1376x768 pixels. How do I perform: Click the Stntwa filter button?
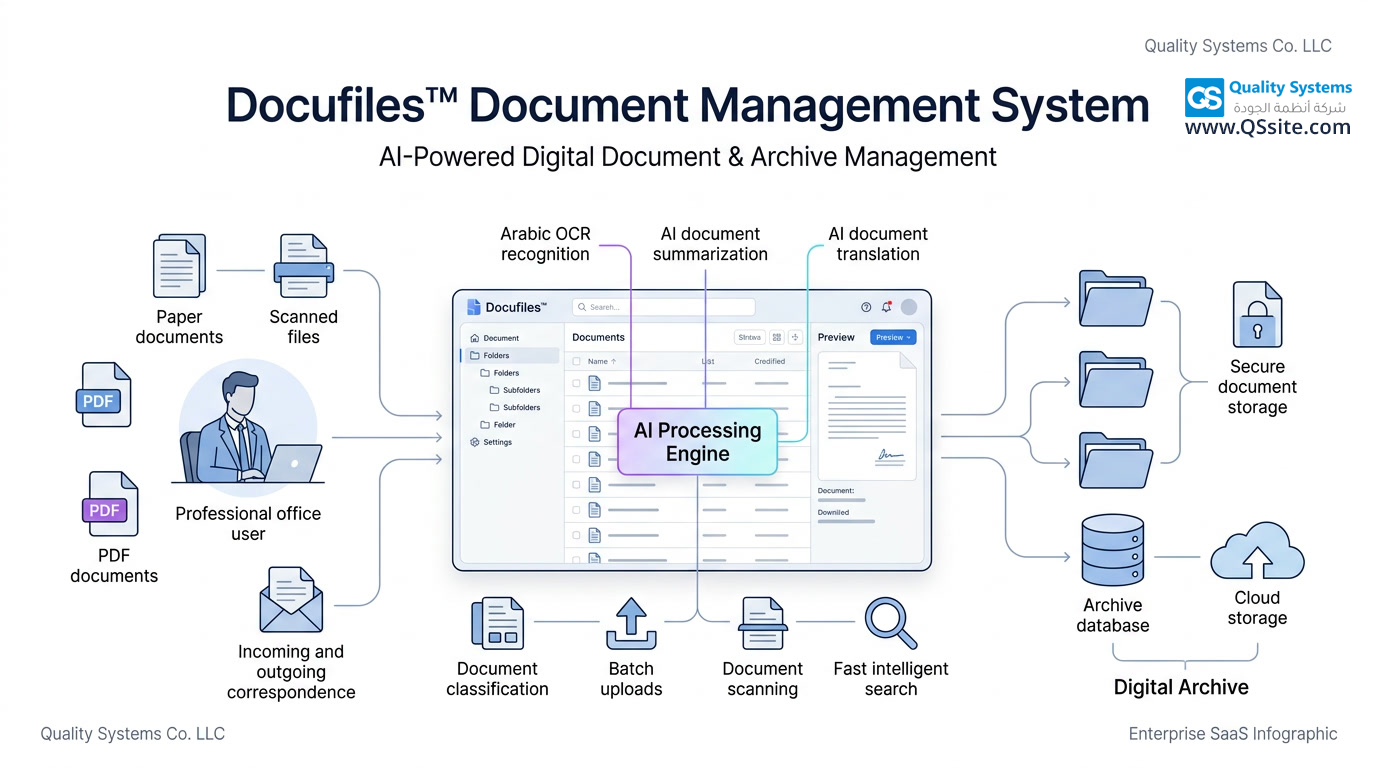(750, 337)
